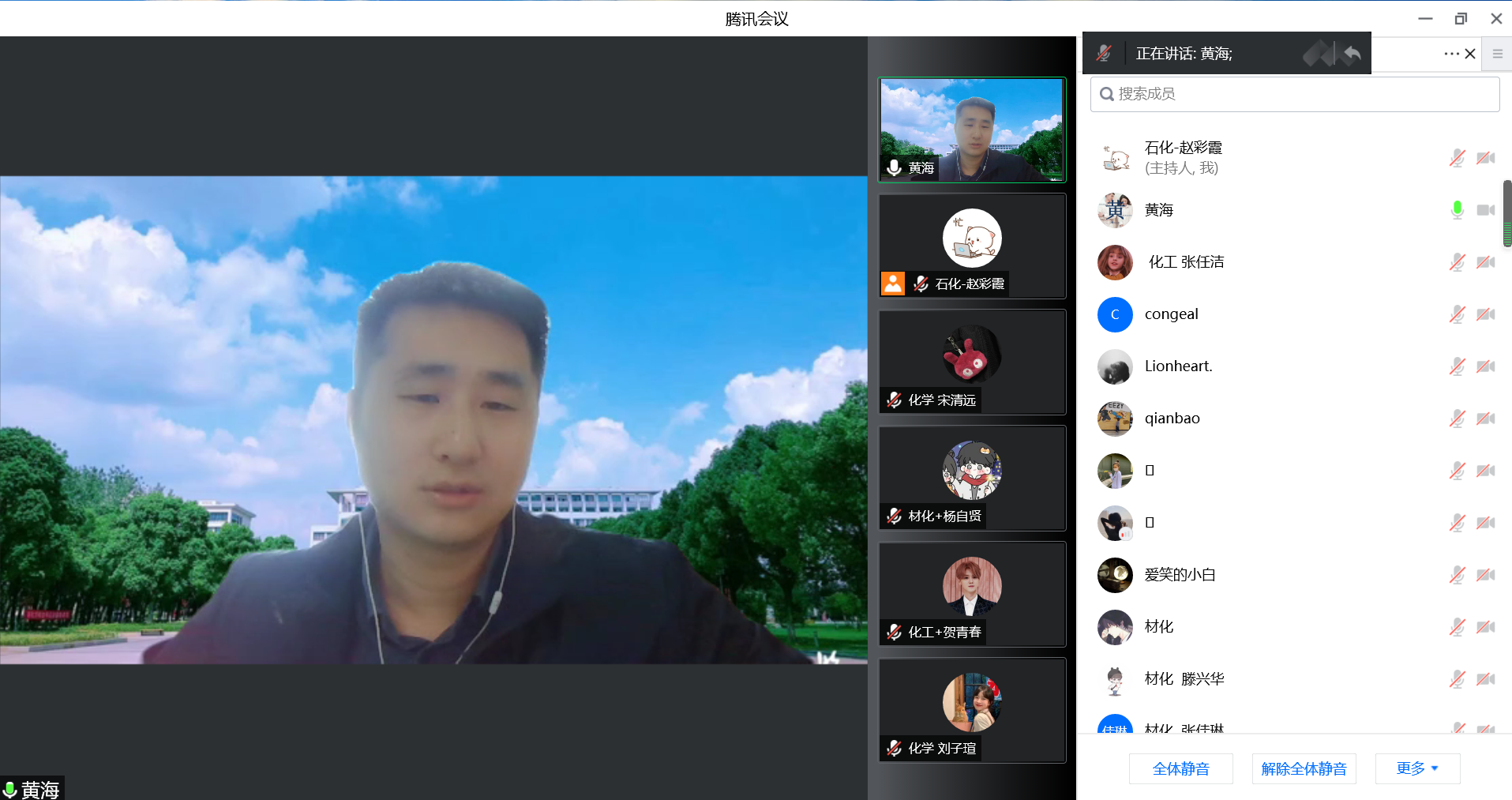Click the member list vertical scrollbar
1512x800 pixels.
click(x=1506, y=213)
